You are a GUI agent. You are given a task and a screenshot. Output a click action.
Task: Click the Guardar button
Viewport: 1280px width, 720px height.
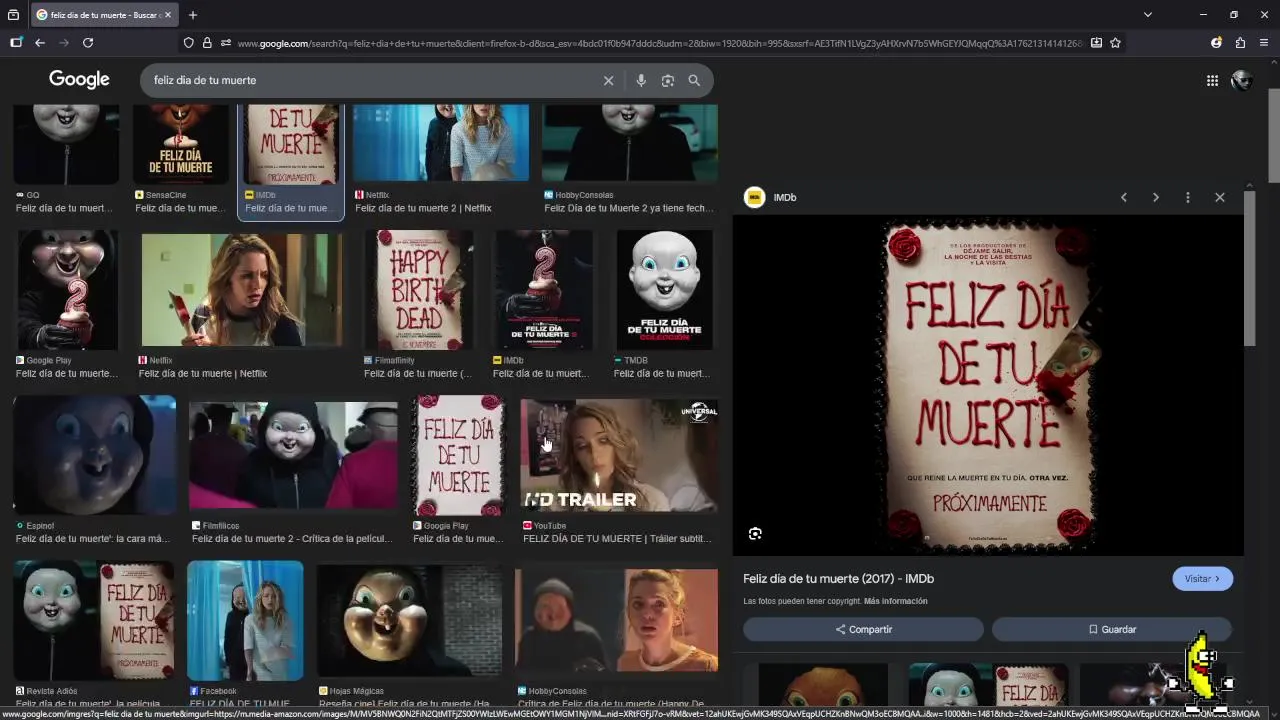[1111, 629]
